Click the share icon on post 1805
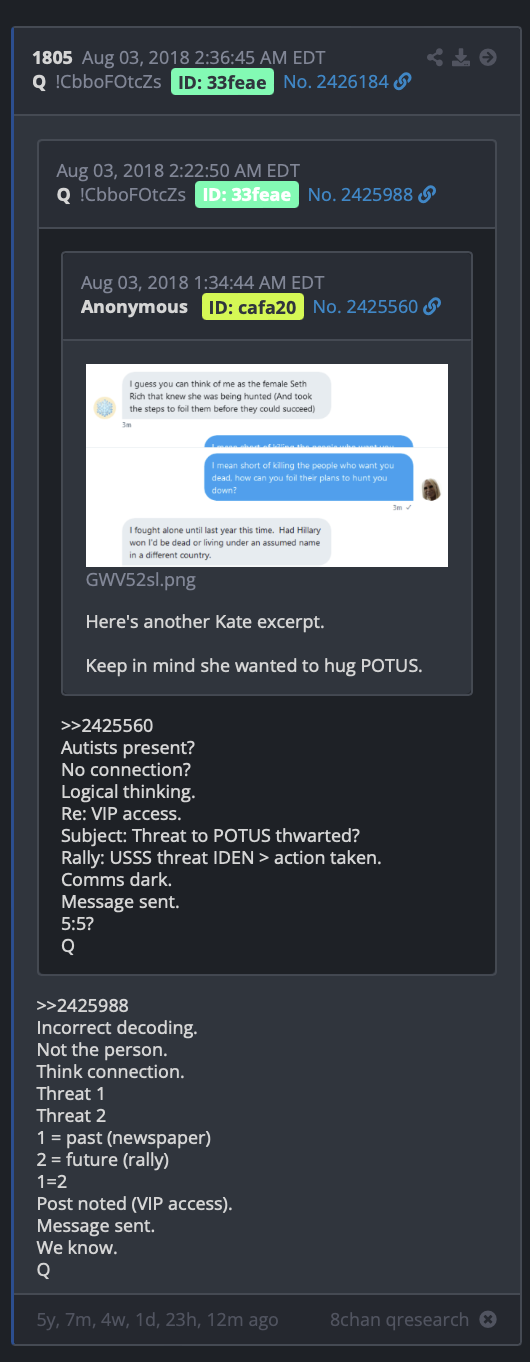Image resolution: width=530 pixels, height=1362 pixels. 435,58
